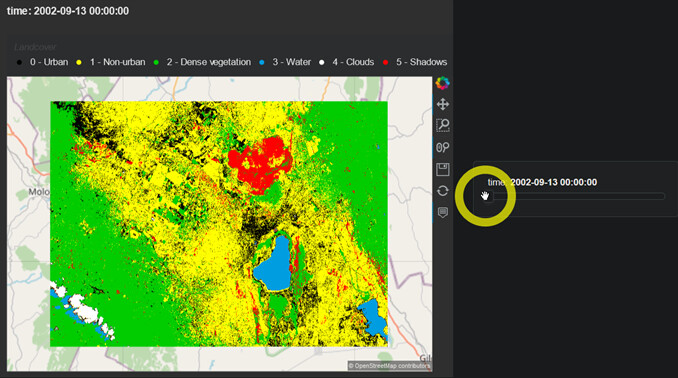Toggle the '4 - Clouds' legend entry
Screen dimensions: 678x378
pos(346,62)
